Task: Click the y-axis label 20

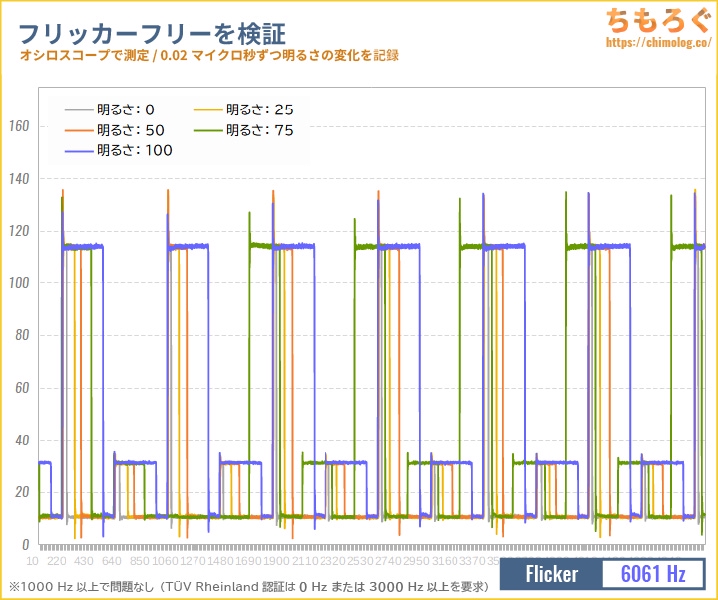Action: pyautogui.click(x=22, y=492)
